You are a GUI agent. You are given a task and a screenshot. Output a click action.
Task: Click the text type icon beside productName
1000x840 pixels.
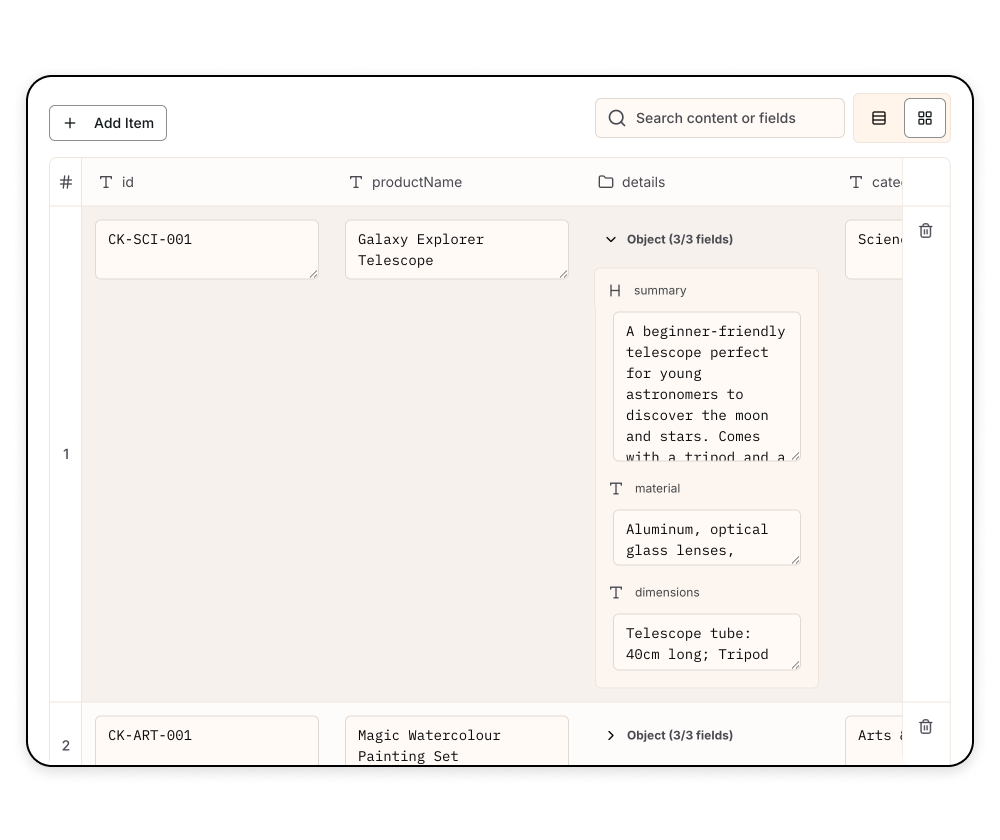[356, 182]
